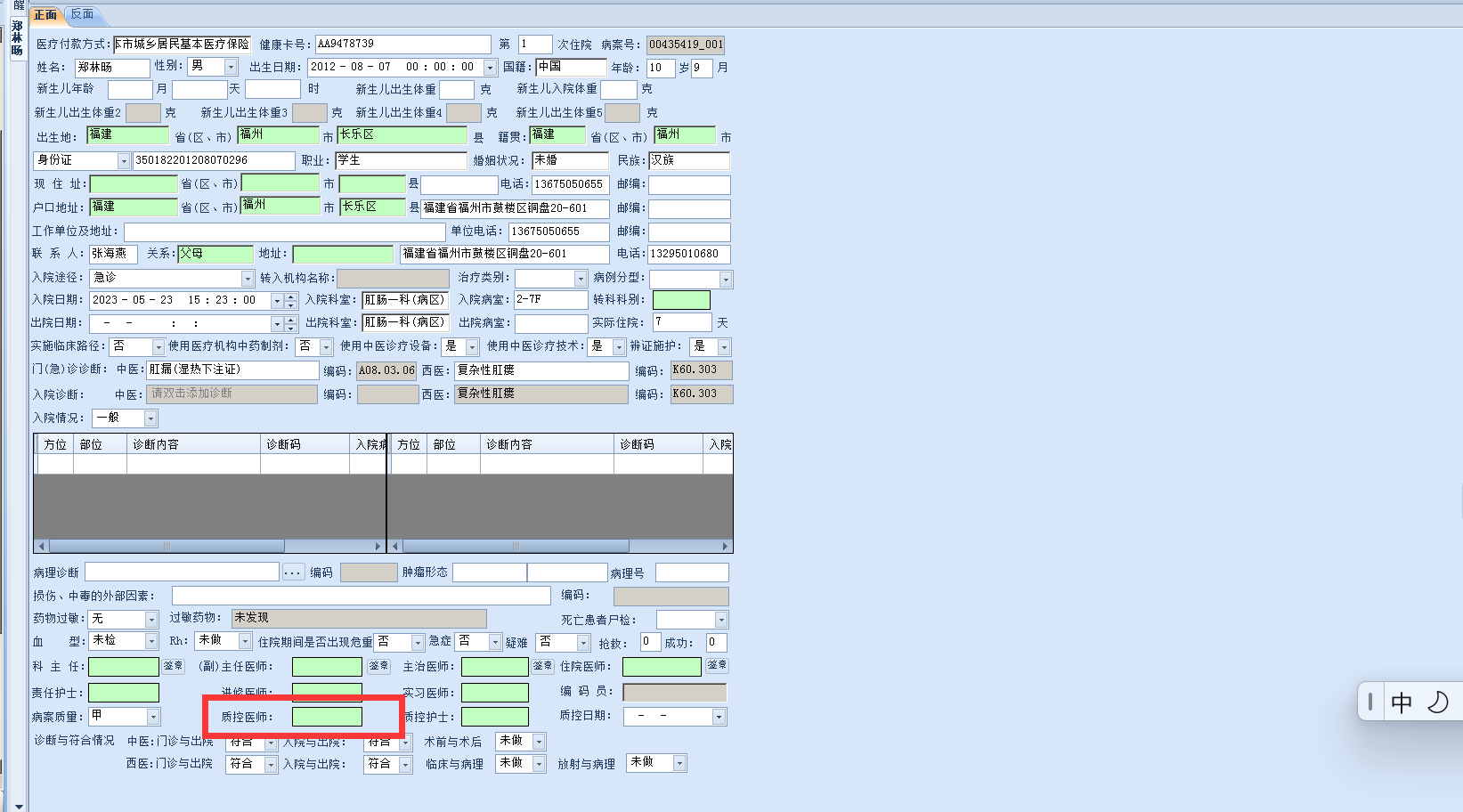Expand the 病例分型 dropdown

[x=726, y=280]
